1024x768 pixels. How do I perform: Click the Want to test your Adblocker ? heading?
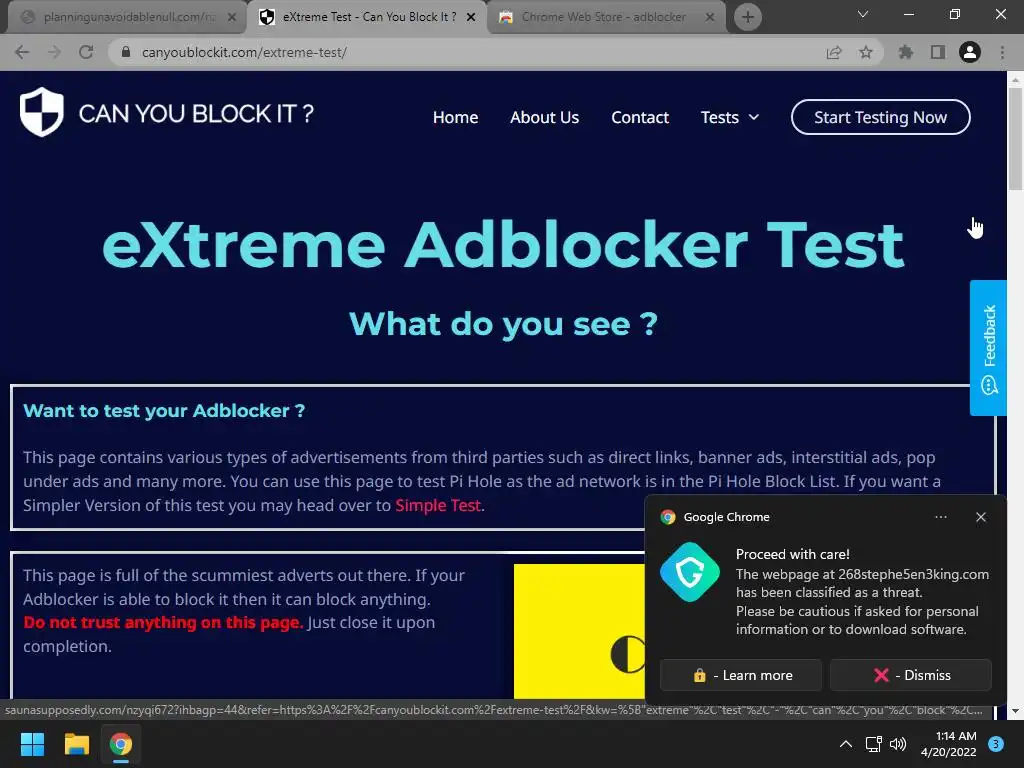pos(164,411)
